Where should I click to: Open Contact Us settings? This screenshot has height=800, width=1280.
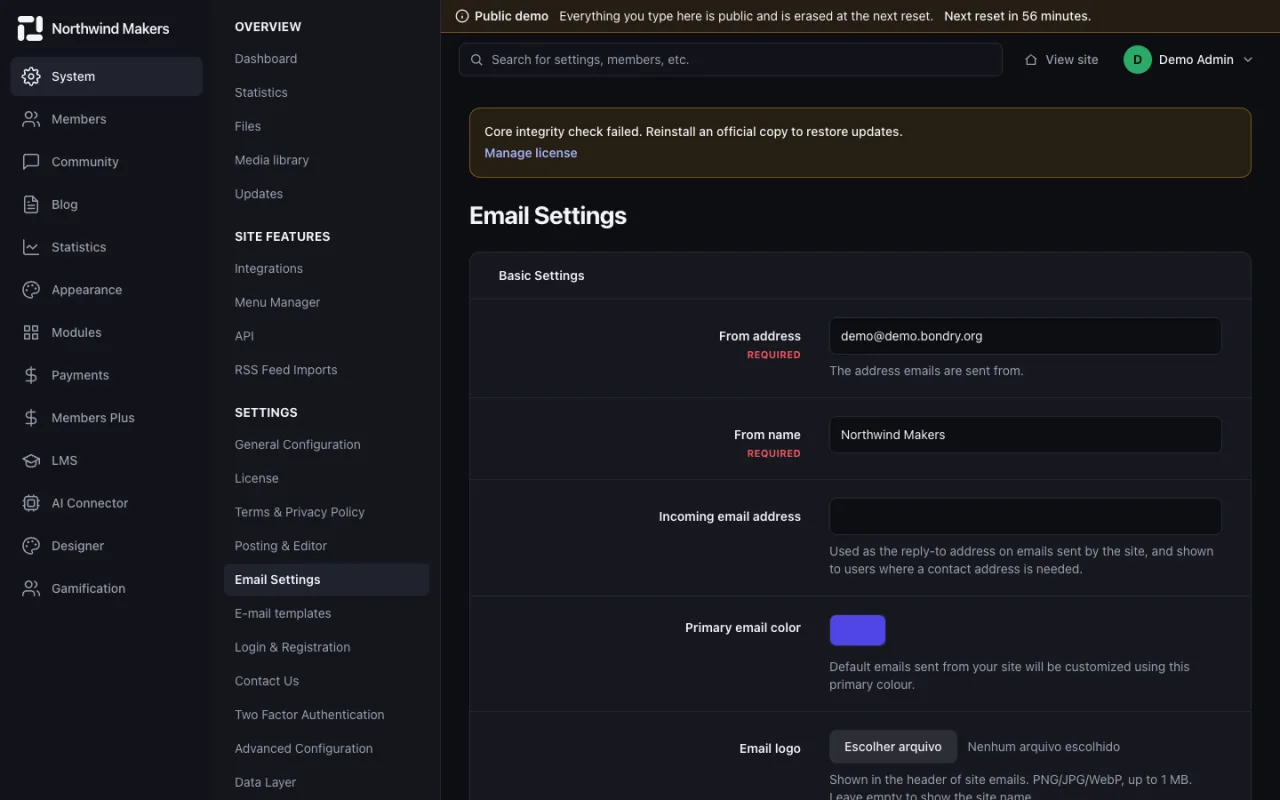tap(267, 681)
